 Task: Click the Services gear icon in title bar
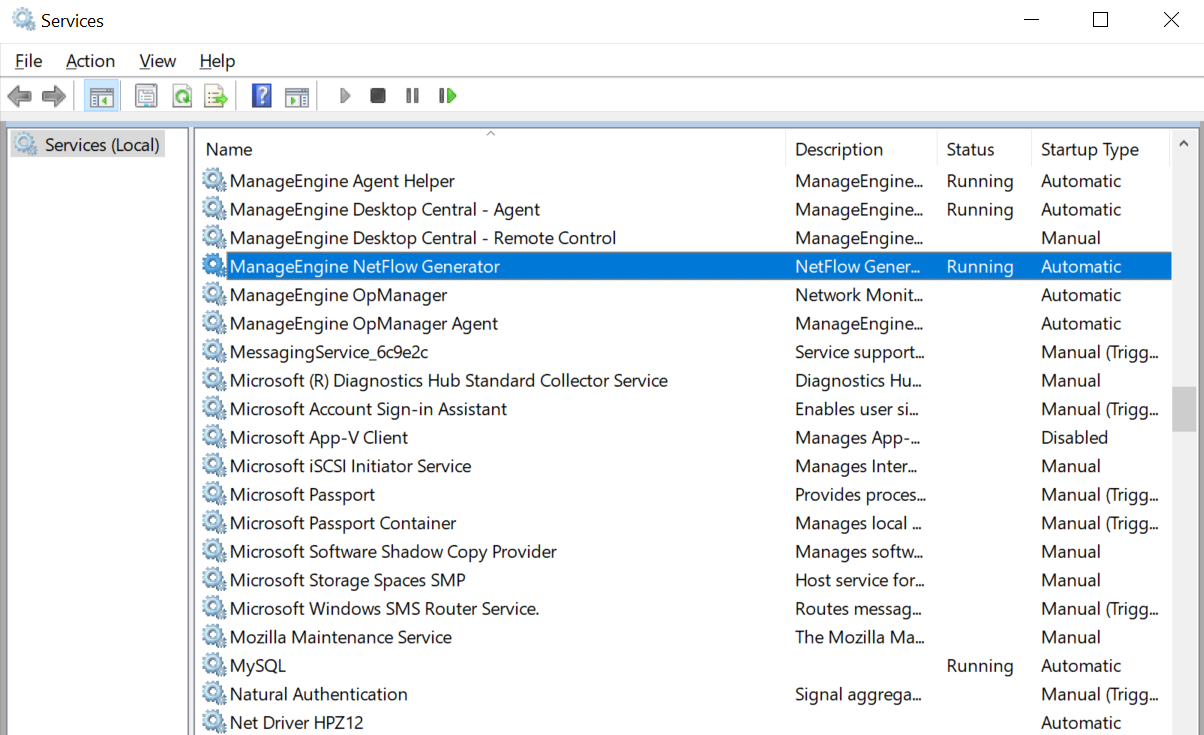pos(22,20)
